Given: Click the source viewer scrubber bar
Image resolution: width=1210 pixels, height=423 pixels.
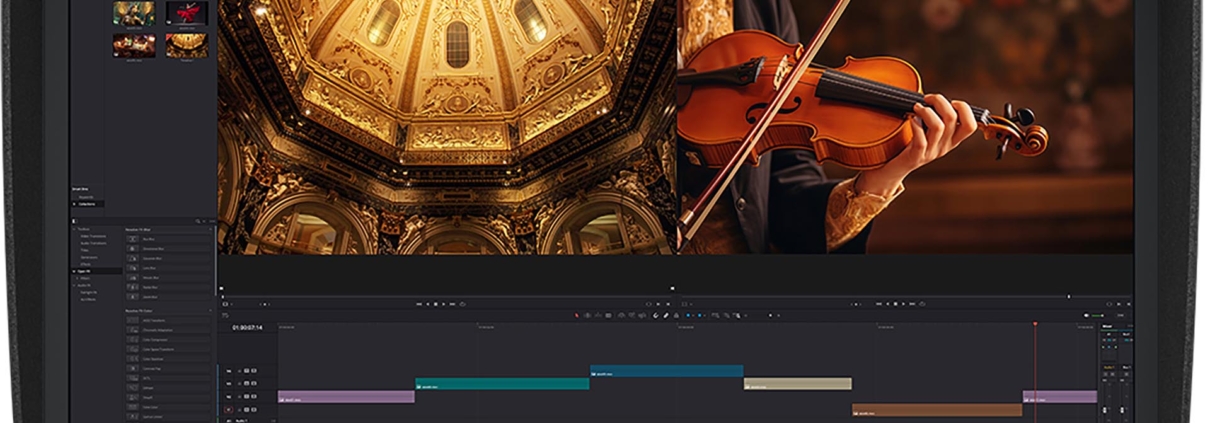Looking at the screenshot, I should point(448,296).
